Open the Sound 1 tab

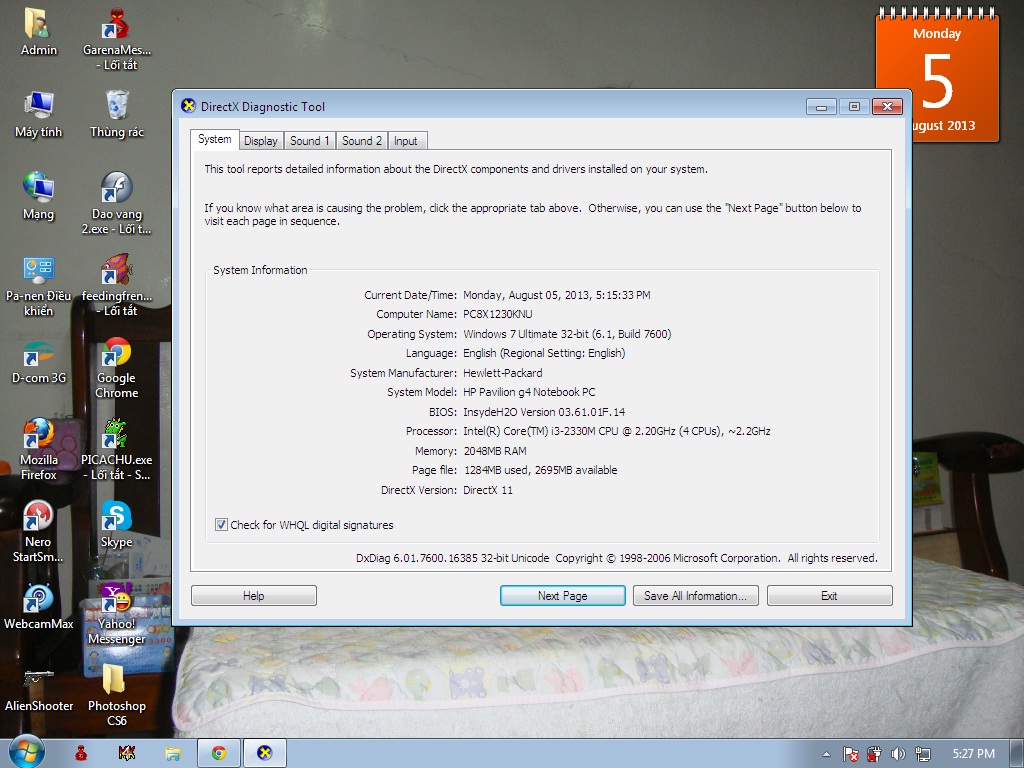click(310, 141)
